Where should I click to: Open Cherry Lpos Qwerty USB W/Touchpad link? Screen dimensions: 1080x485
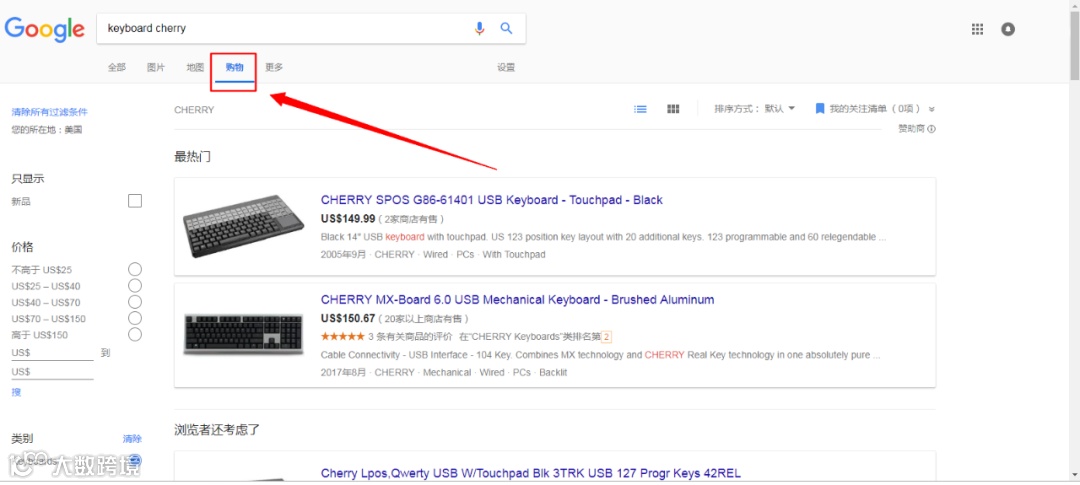[530, 473]
